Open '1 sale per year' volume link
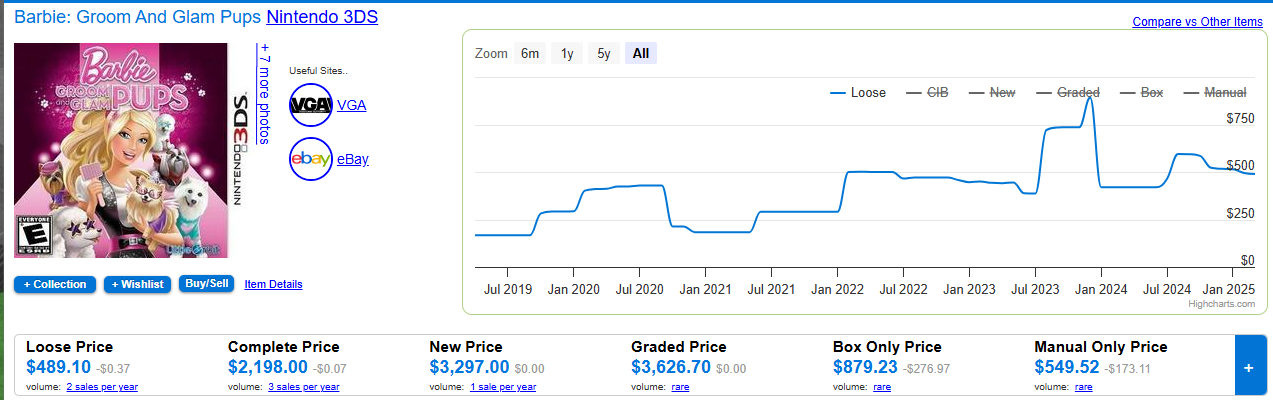The width and height of the screenshot is (1273, 400). 503,386
